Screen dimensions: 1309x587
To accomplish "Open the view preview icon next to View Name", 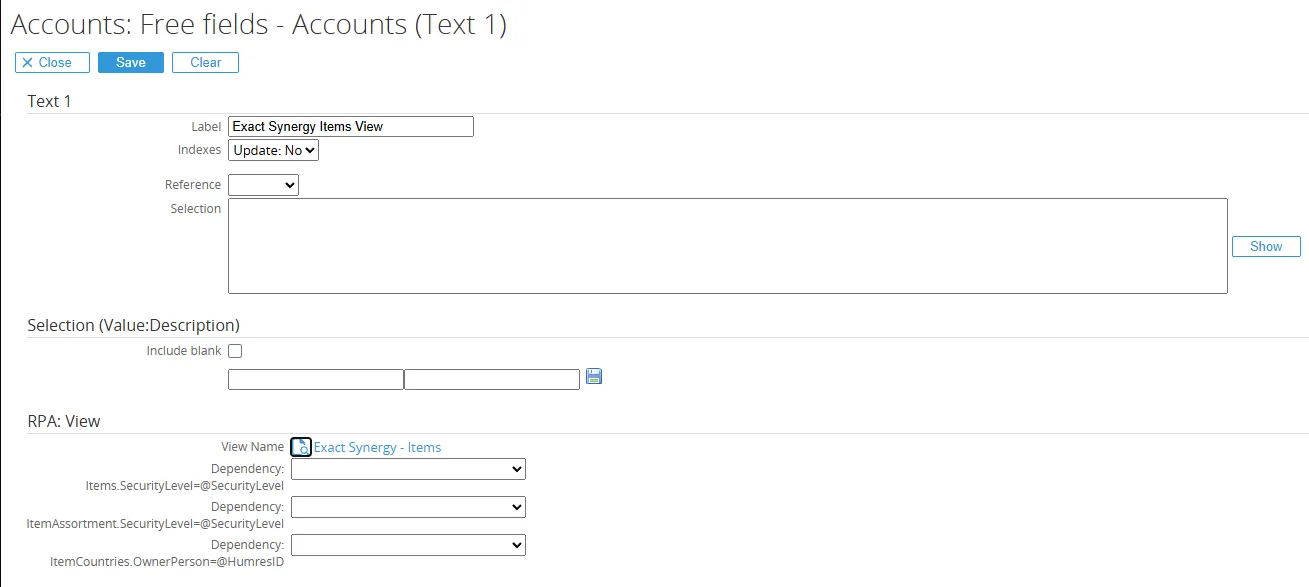I will [x=301, y=446].
